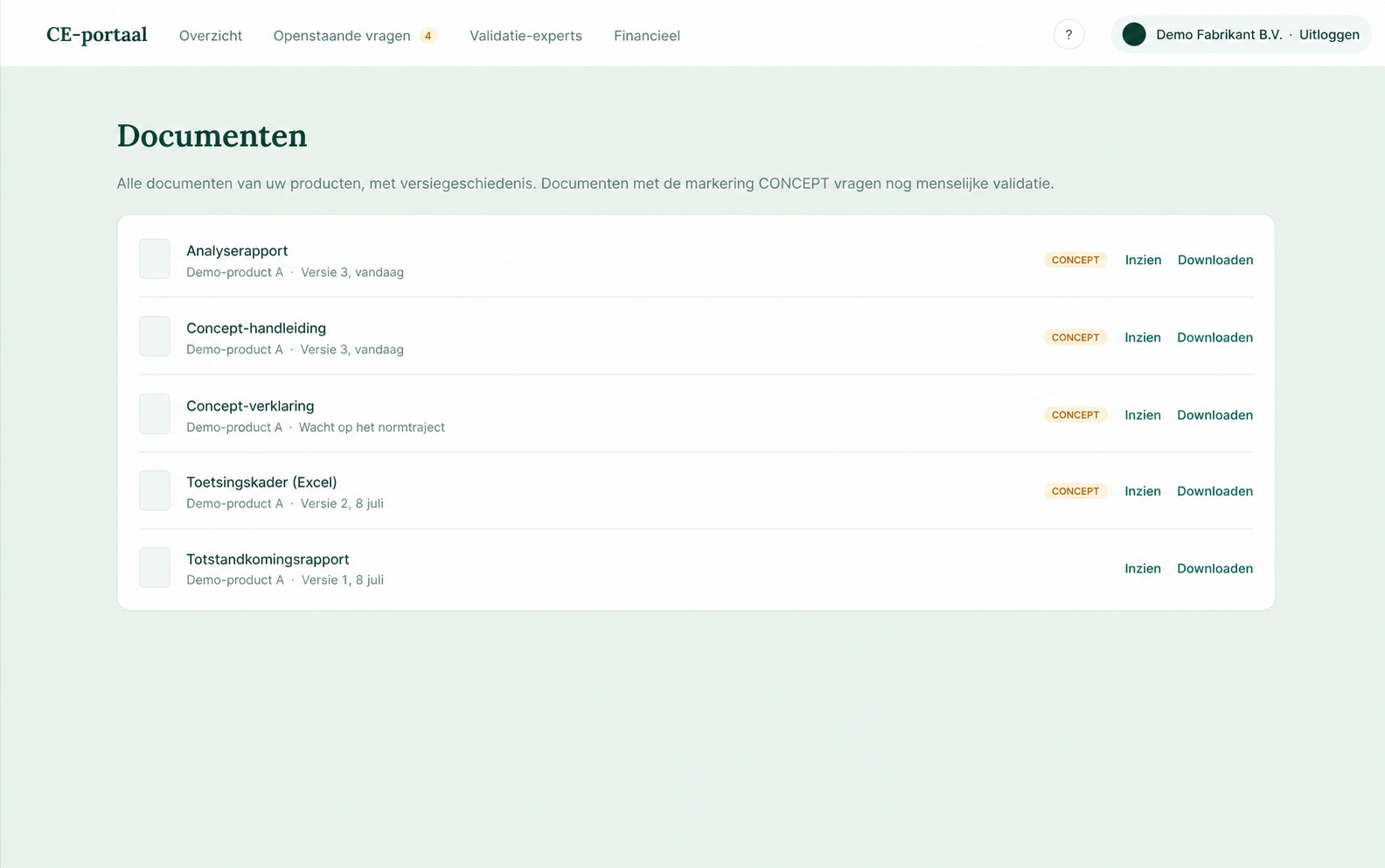The width and height of the screenshot is (1385, 868).
Task: Open the Validatie-experts tab
Action: point(525,36)
